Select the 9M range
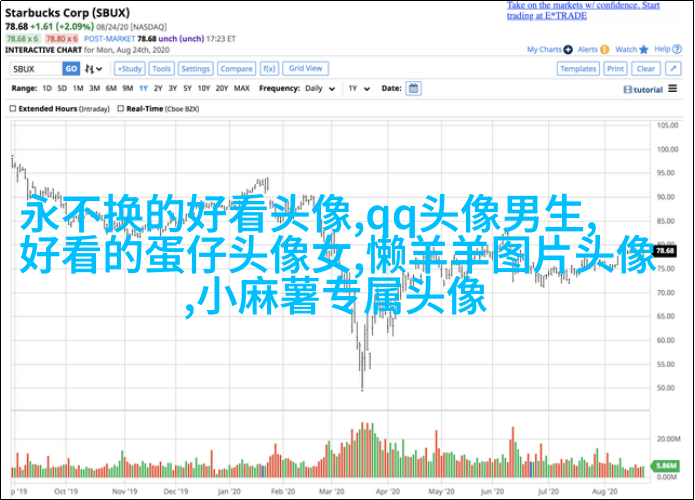Image resolution: width=695 pixels, height=500 pixels. pyautogui.click(x=128, y=88)
